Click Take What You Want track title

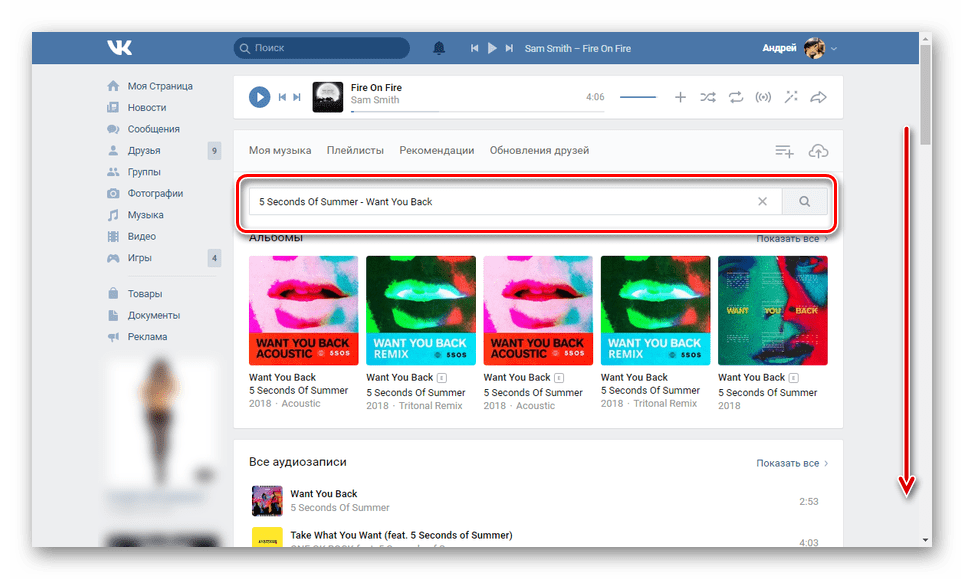401,535
